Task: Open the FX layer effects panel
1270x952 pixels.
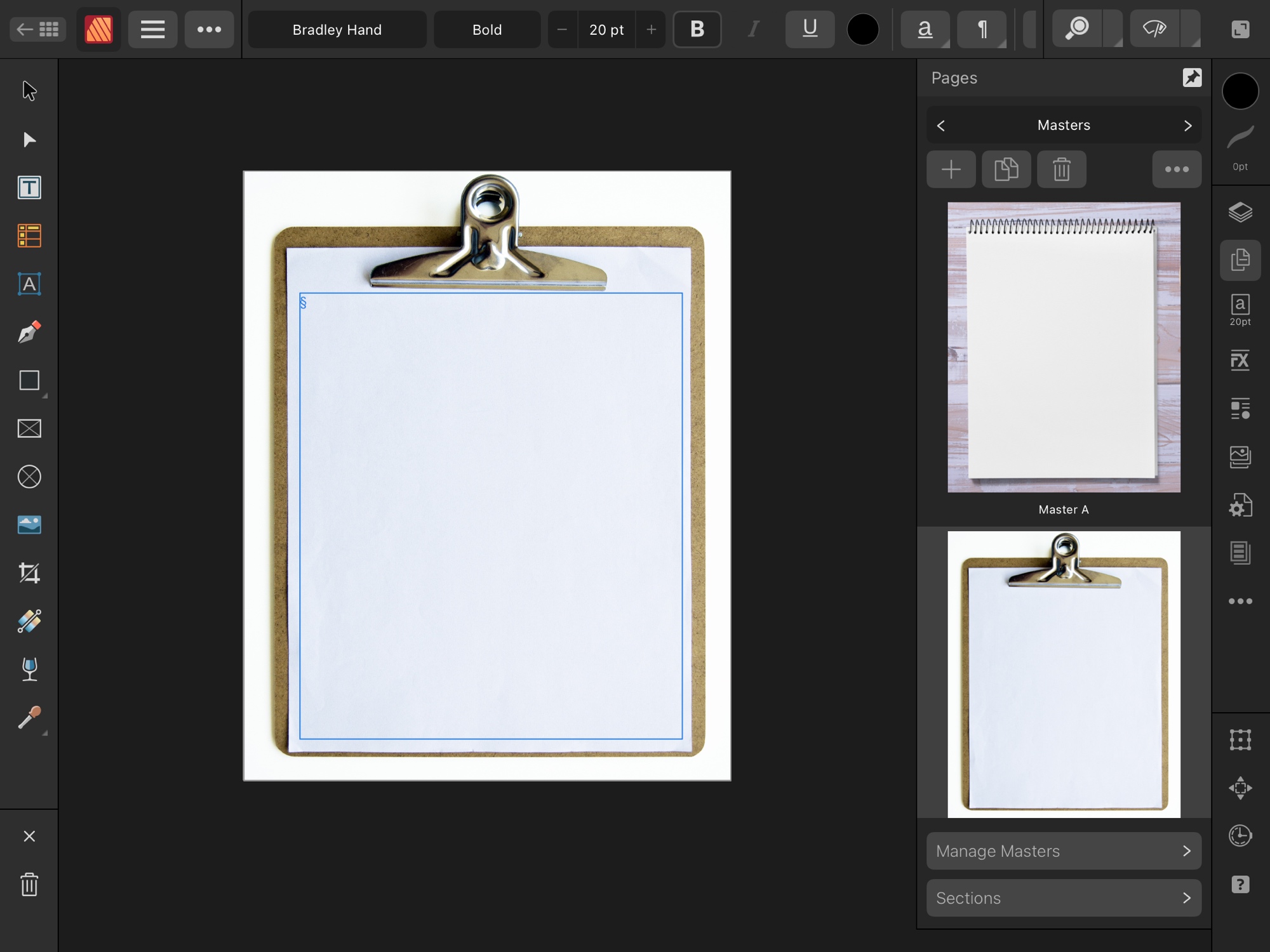Action: [x=1240, y=360]
